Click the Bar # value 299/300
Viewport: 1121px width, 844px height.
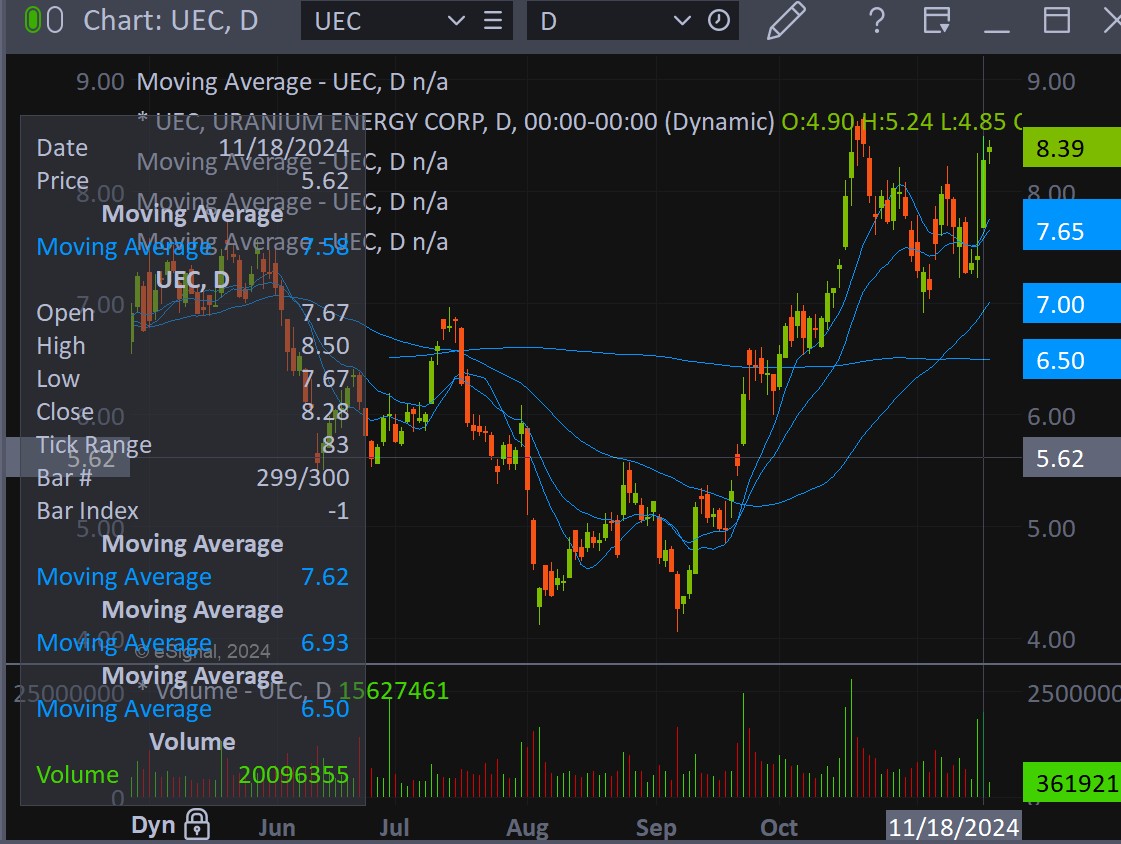[x=302, y=477]
